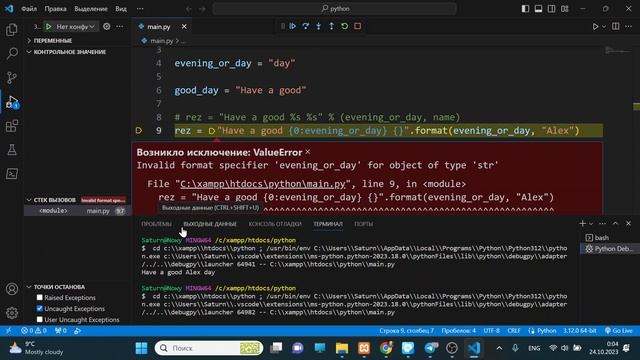Viewport: 640px width, 360px height.
Task: Open the new terminal profile dropdown arrow
Action: point(591,224)
